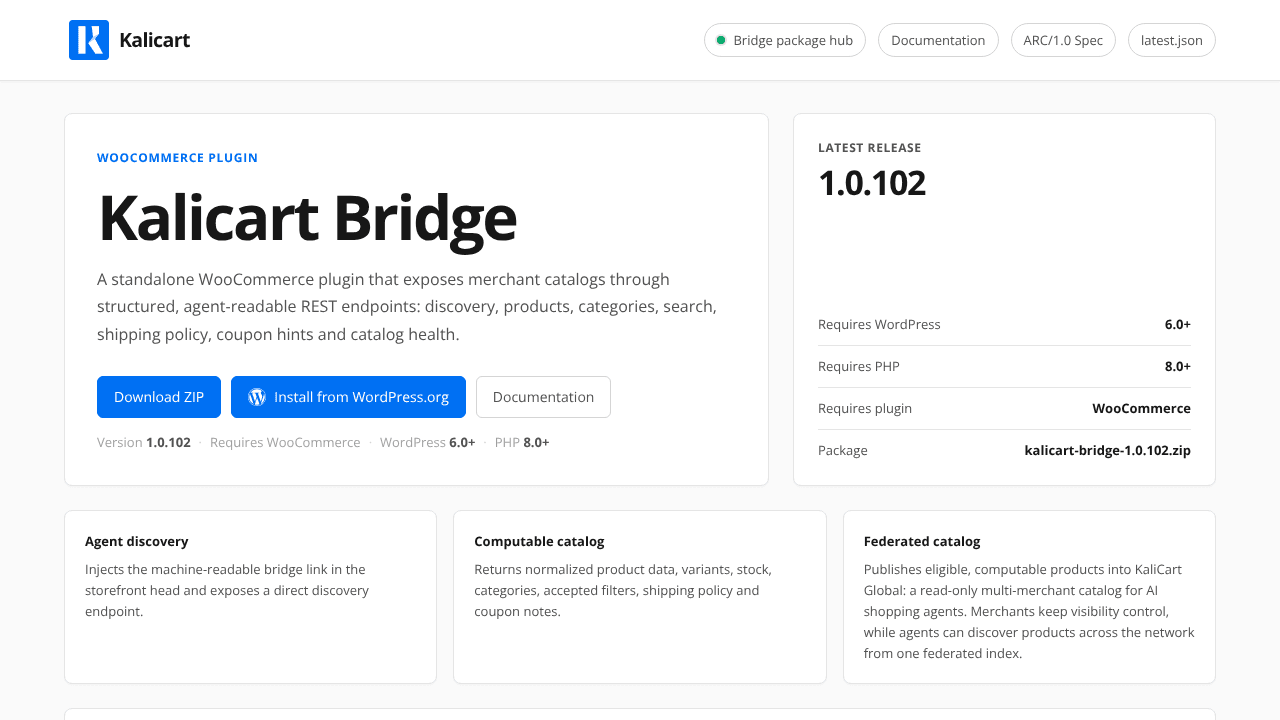Viewport: 1280px width, 720px height.
Task: Click Install from WordPress.org button
Action: 348,397
